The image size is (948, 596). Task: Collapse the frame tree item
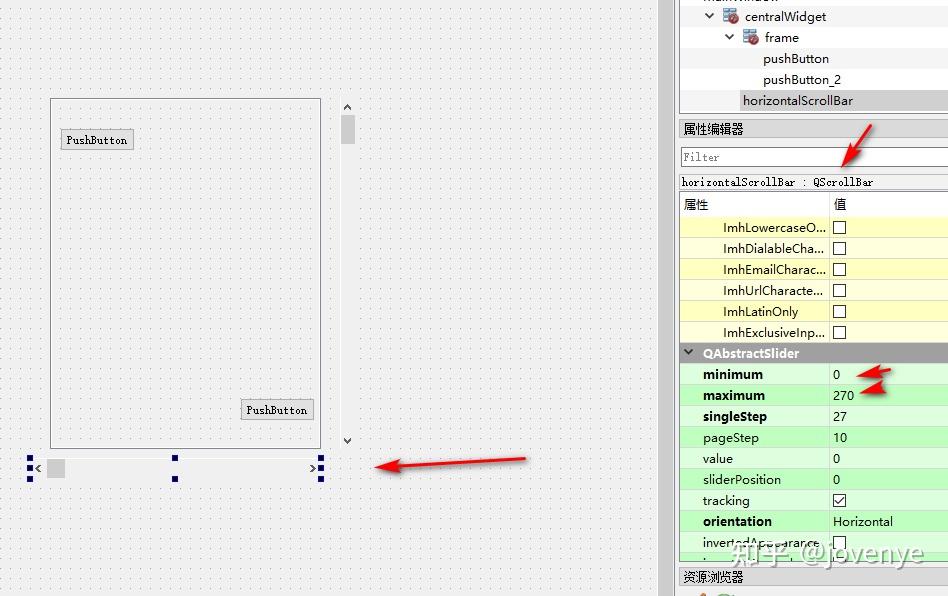pyautogui.click(x=729, y=37)
